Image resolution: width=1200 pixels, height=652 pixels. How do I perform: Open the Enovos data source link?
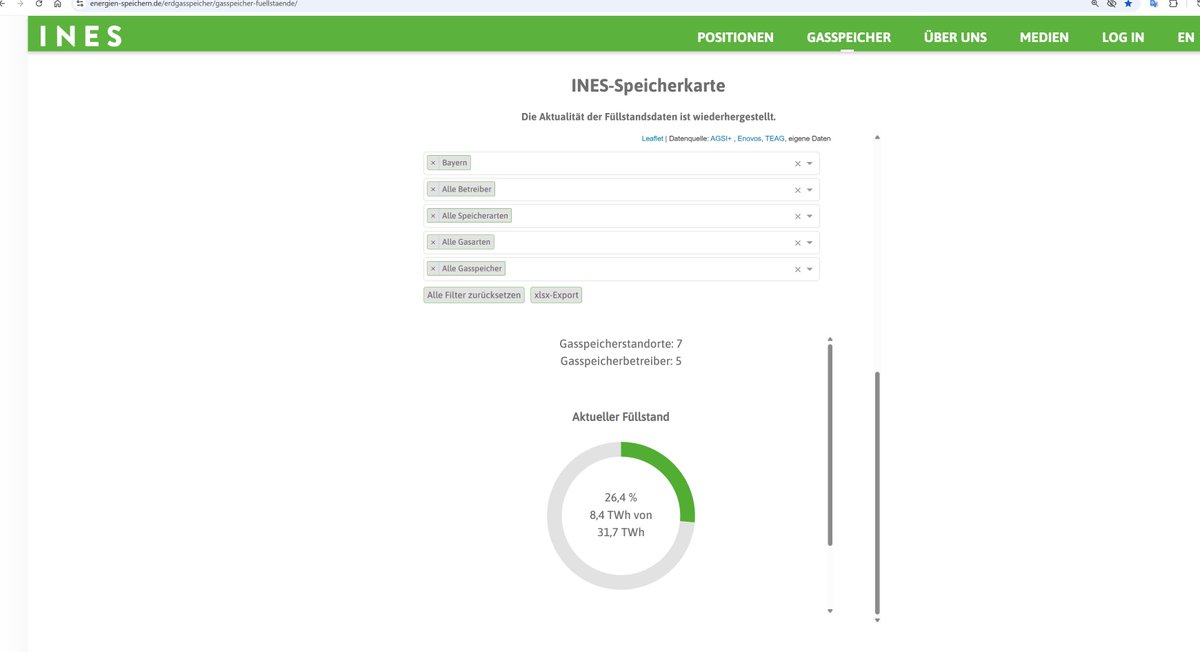749,139
